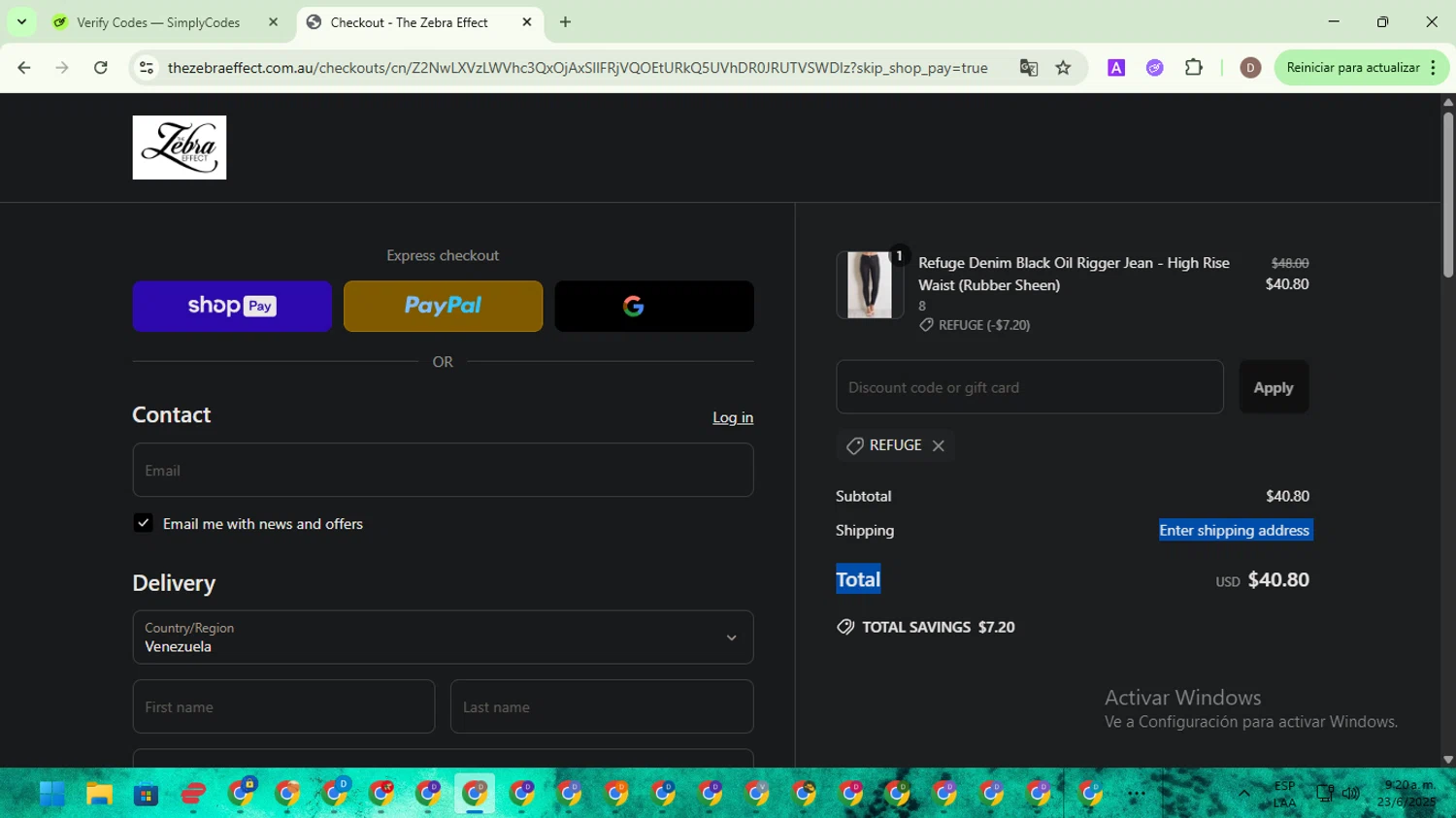
Task: Select Google Pay express checkout
Action: (654, 307)
